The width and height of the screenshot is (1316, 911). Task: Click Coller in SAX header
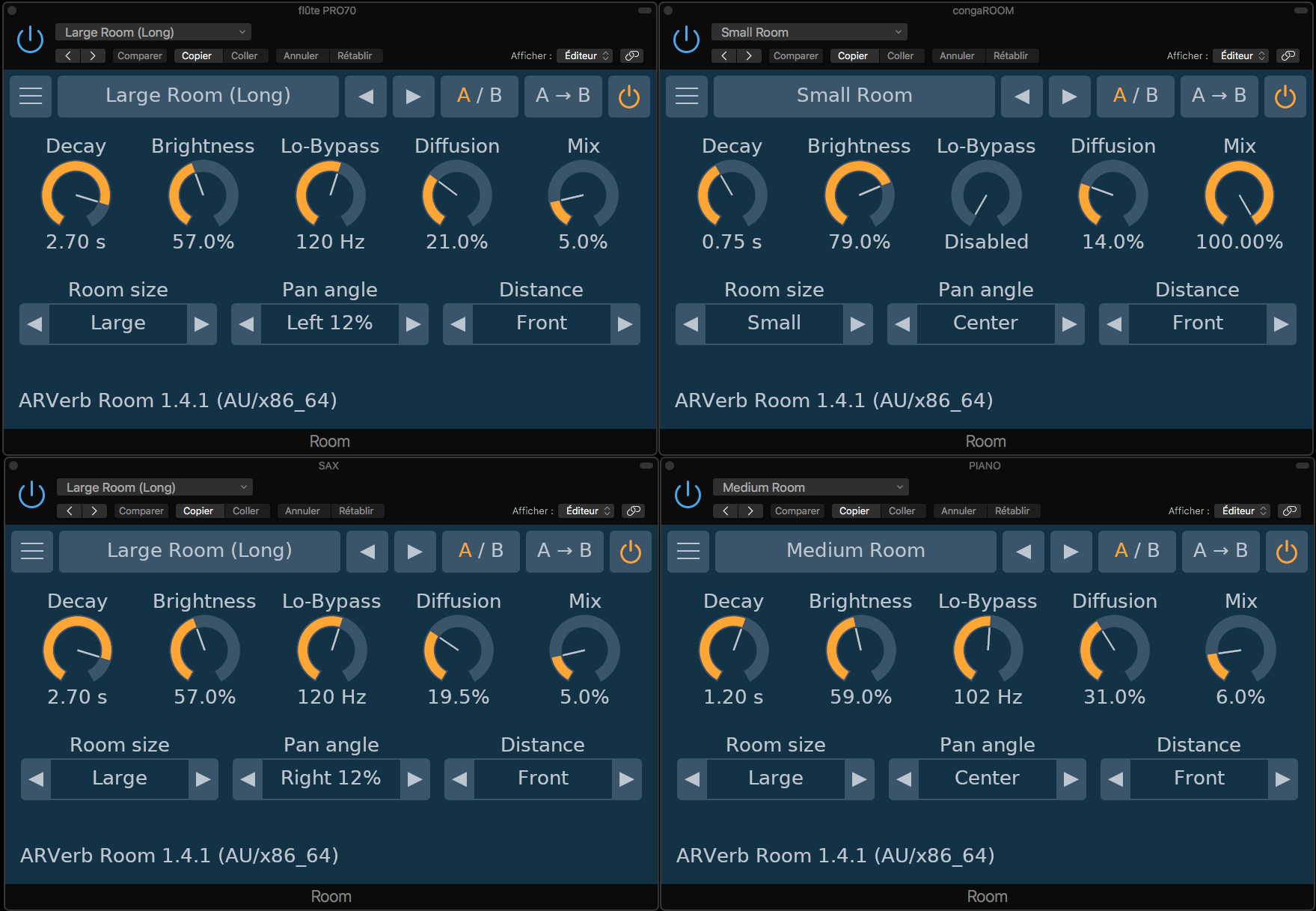pyautogui.click(x=245, y=511)
